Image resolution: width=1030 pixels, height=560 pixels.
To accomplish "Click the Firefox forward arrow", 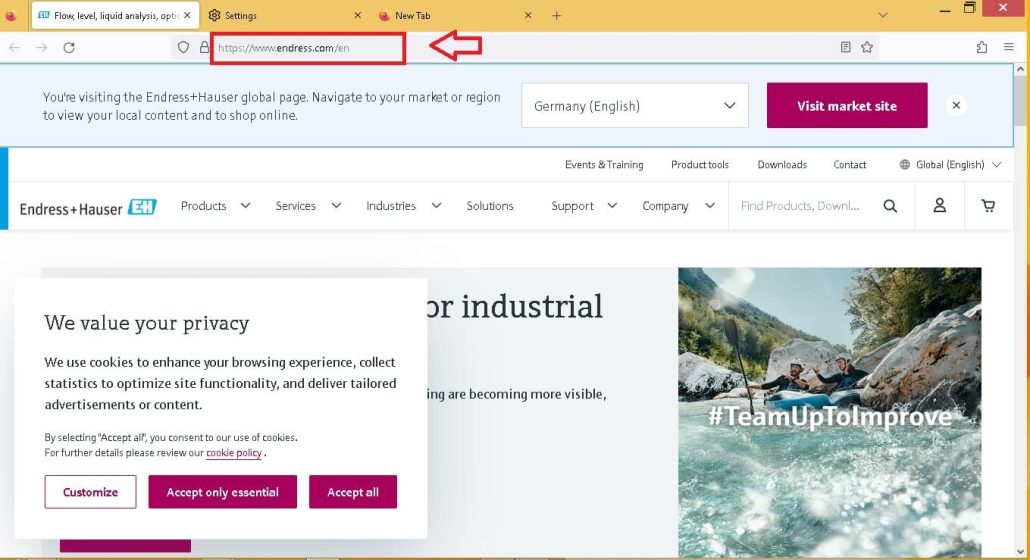I will [41, 47].
